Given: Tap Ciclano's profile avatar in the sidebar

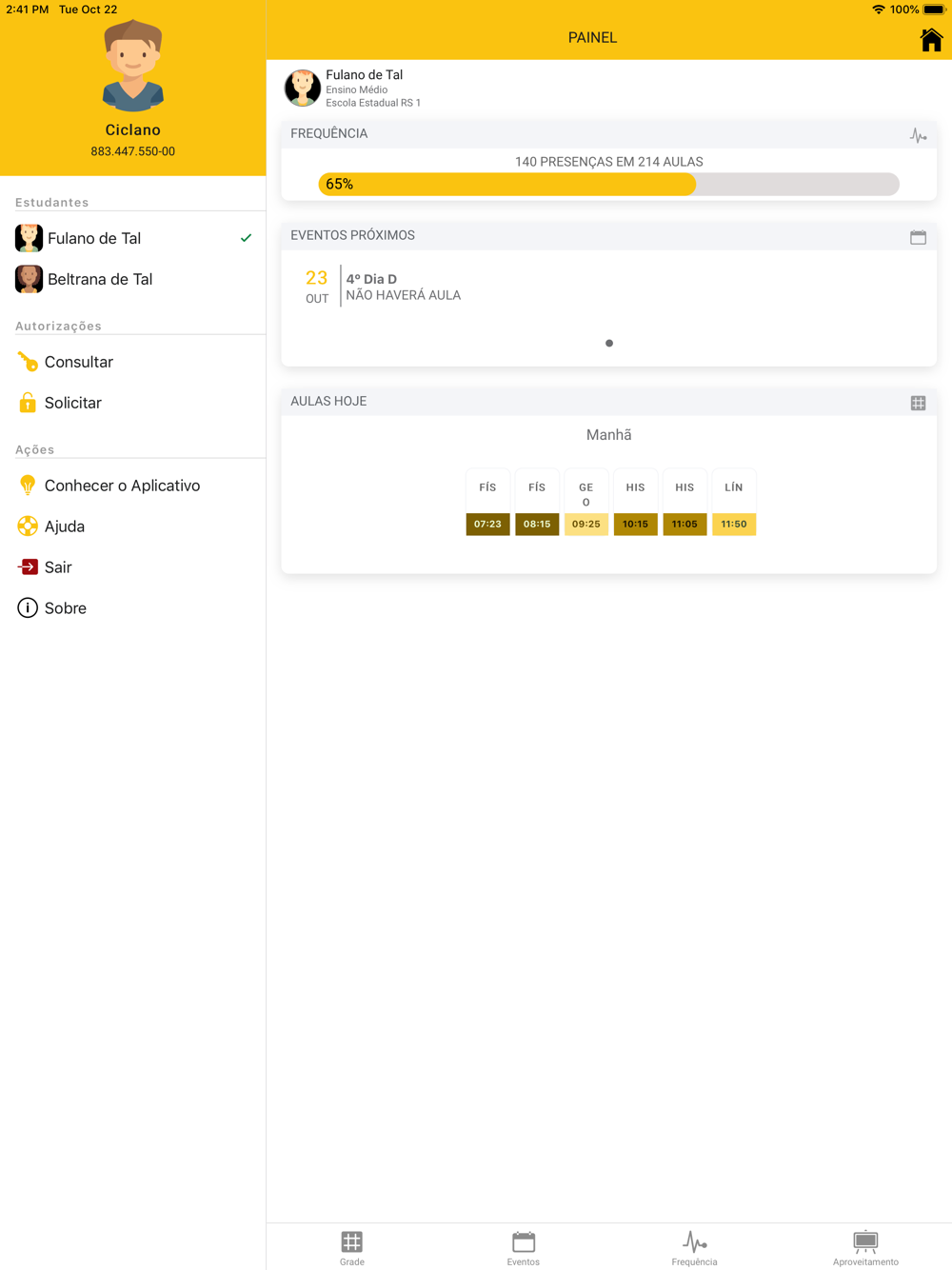Looking at the screenshot, I should [x=132, y=65].
